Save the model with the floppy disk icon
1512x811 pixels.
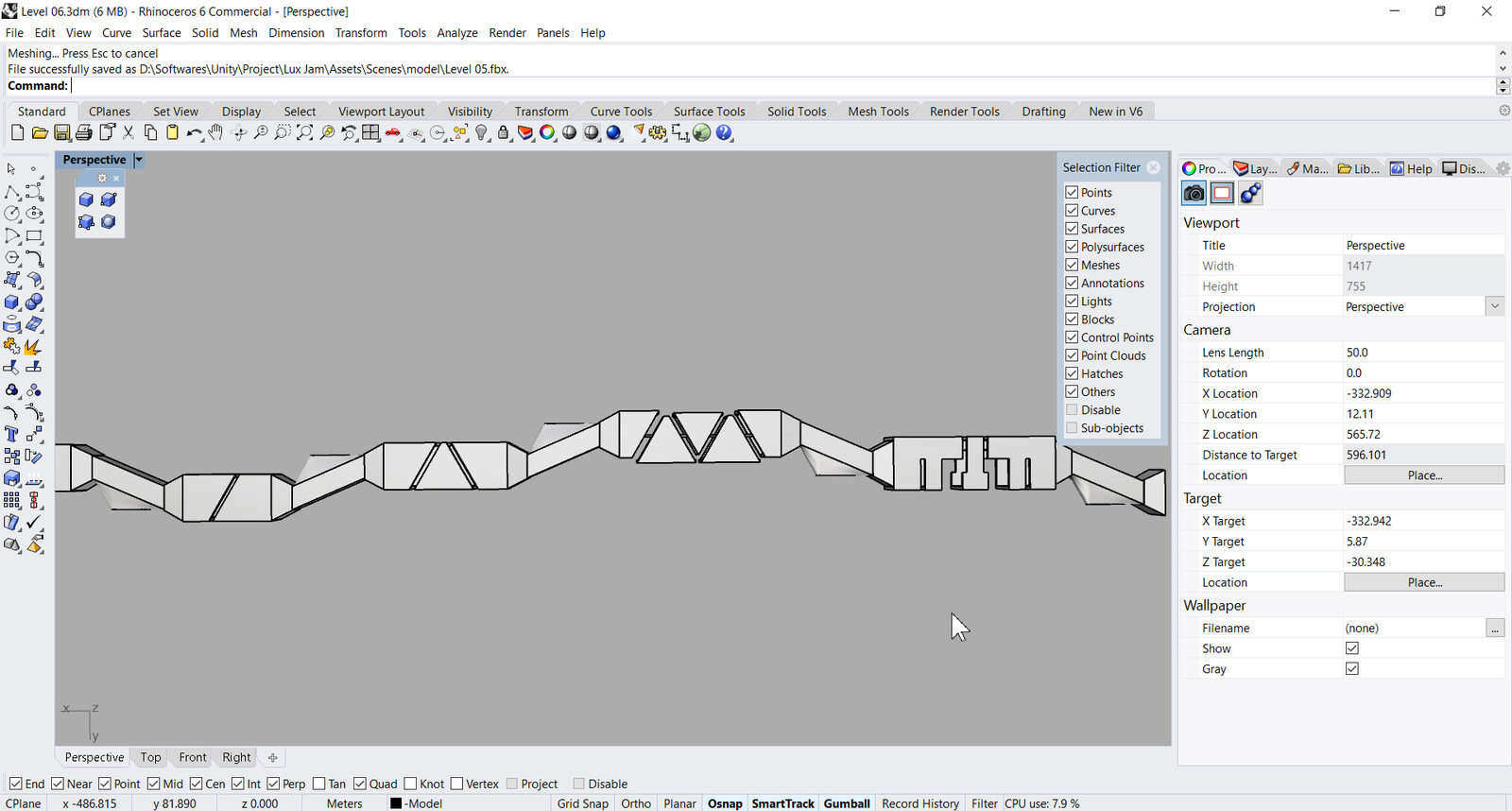point(61,132)
